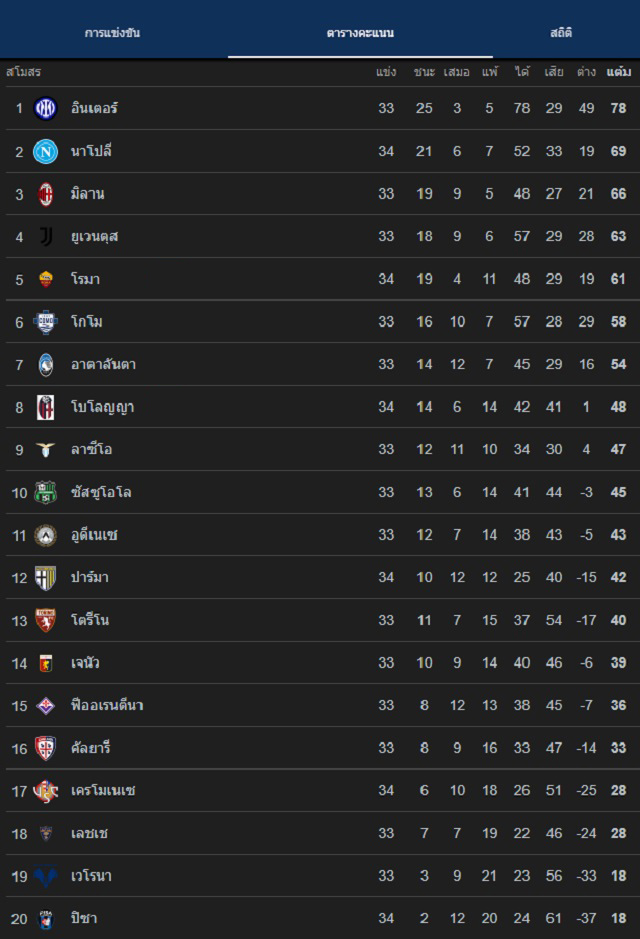Select the 20th place ปิซา row
The width and height of the screenshot is (640, 939).
coord(320,918)
